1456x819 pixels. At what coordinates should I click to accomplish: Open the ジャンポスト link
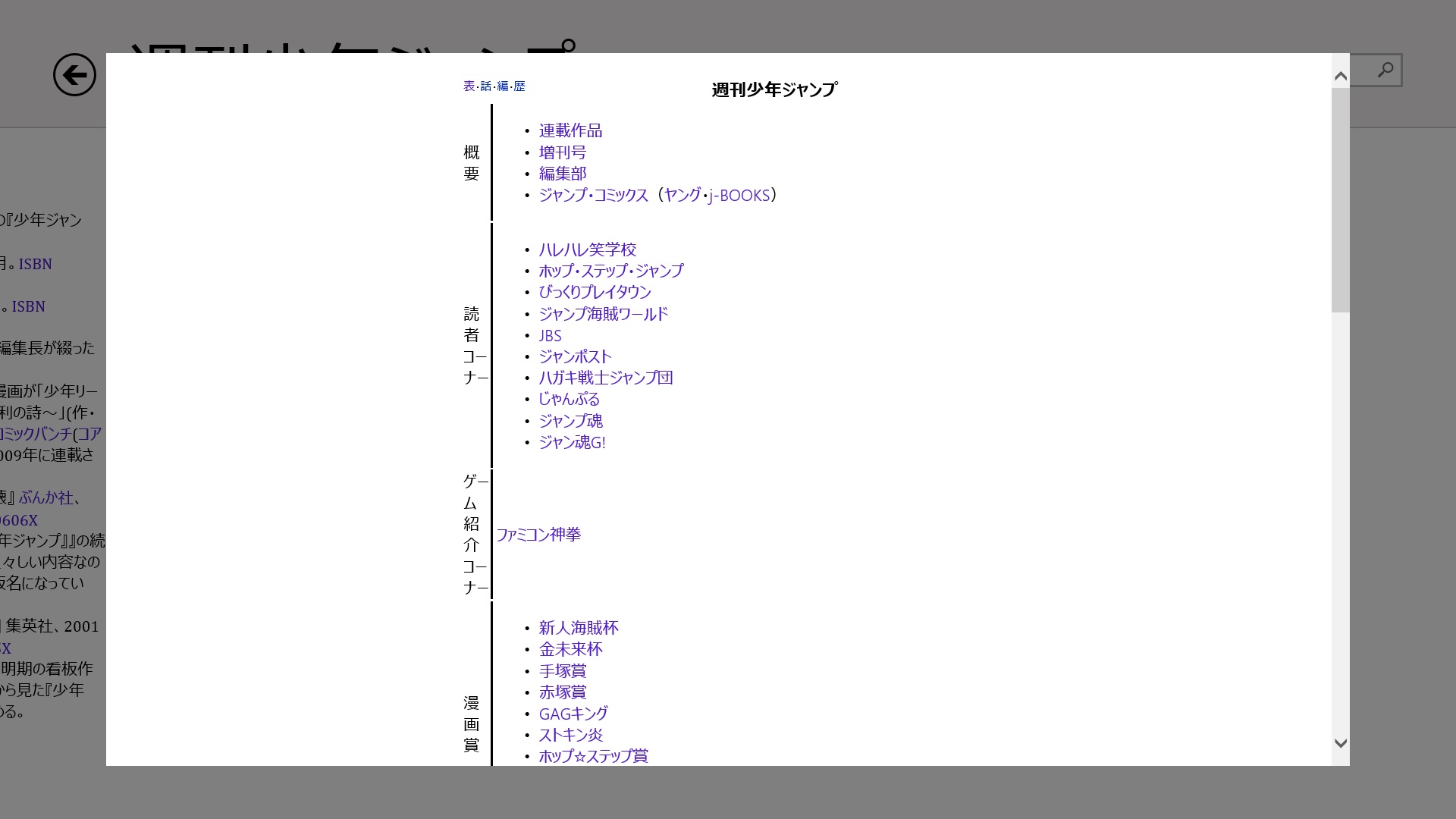[x=576, y=356]
